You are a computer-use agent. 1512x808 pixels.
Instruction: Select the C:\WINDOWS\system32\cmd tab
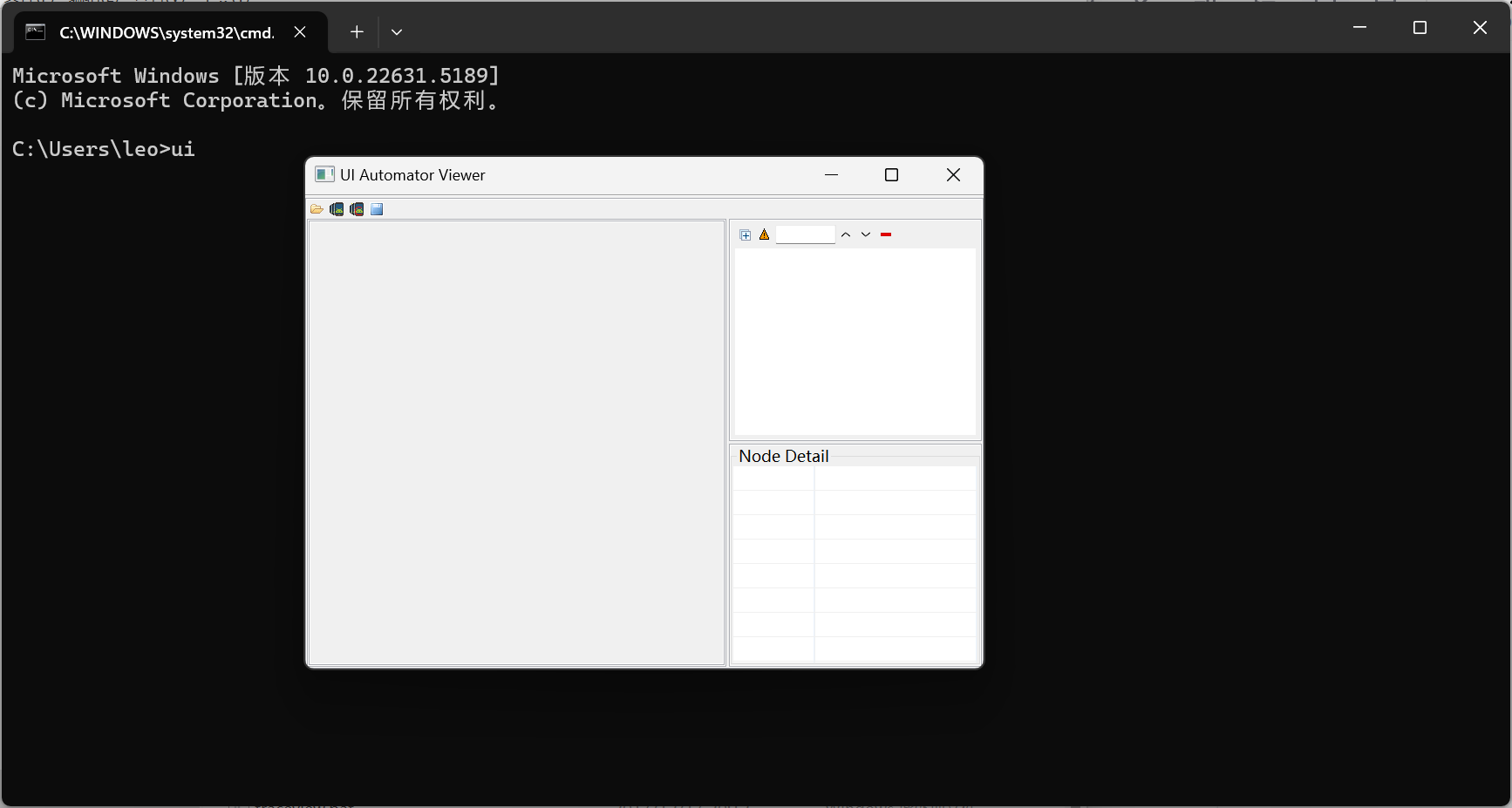click(x=166, y=32)
